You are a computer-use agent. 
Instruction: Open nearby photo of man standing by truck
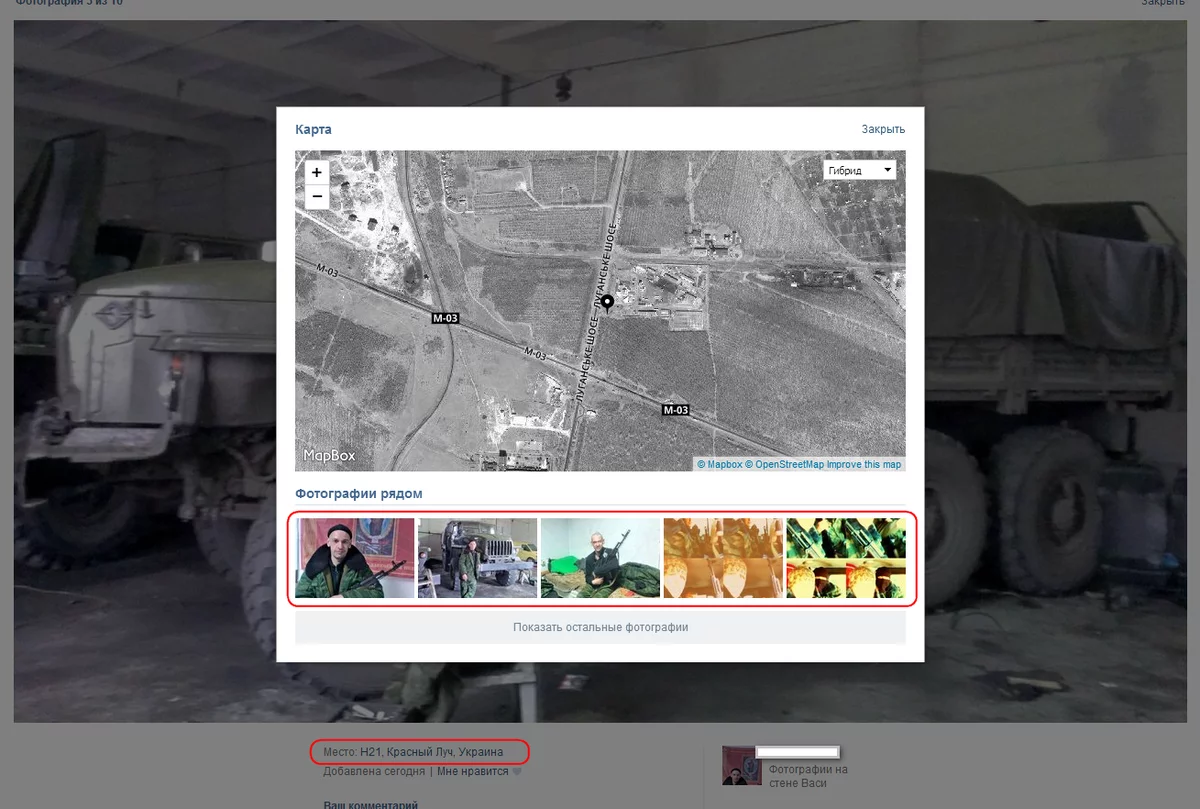(x=477, y=558)
